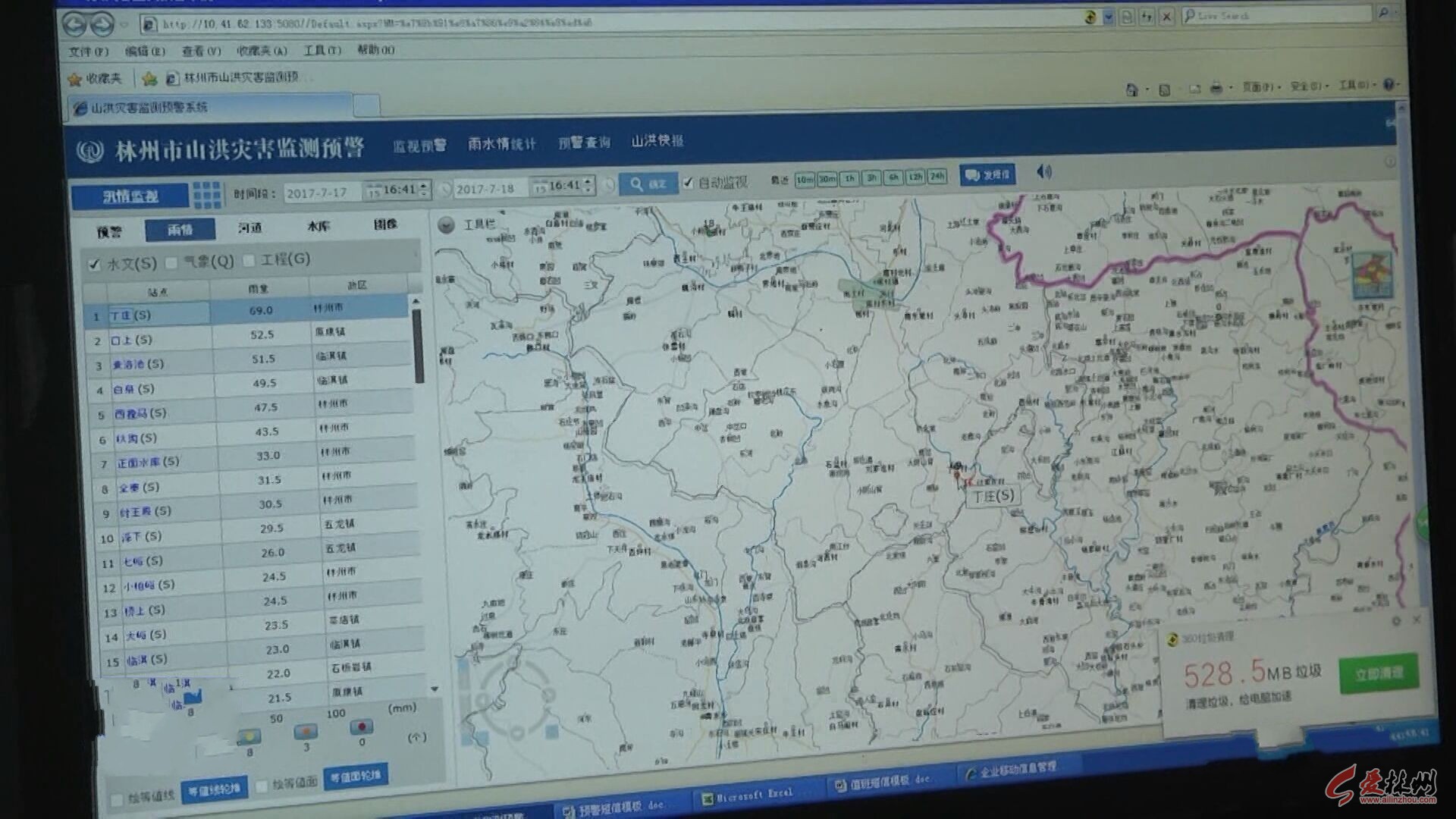Open the browser 工具 command bar dropdown
Image resolution: width=1456 pixels, height=819 pixels.
point(1357,85)
